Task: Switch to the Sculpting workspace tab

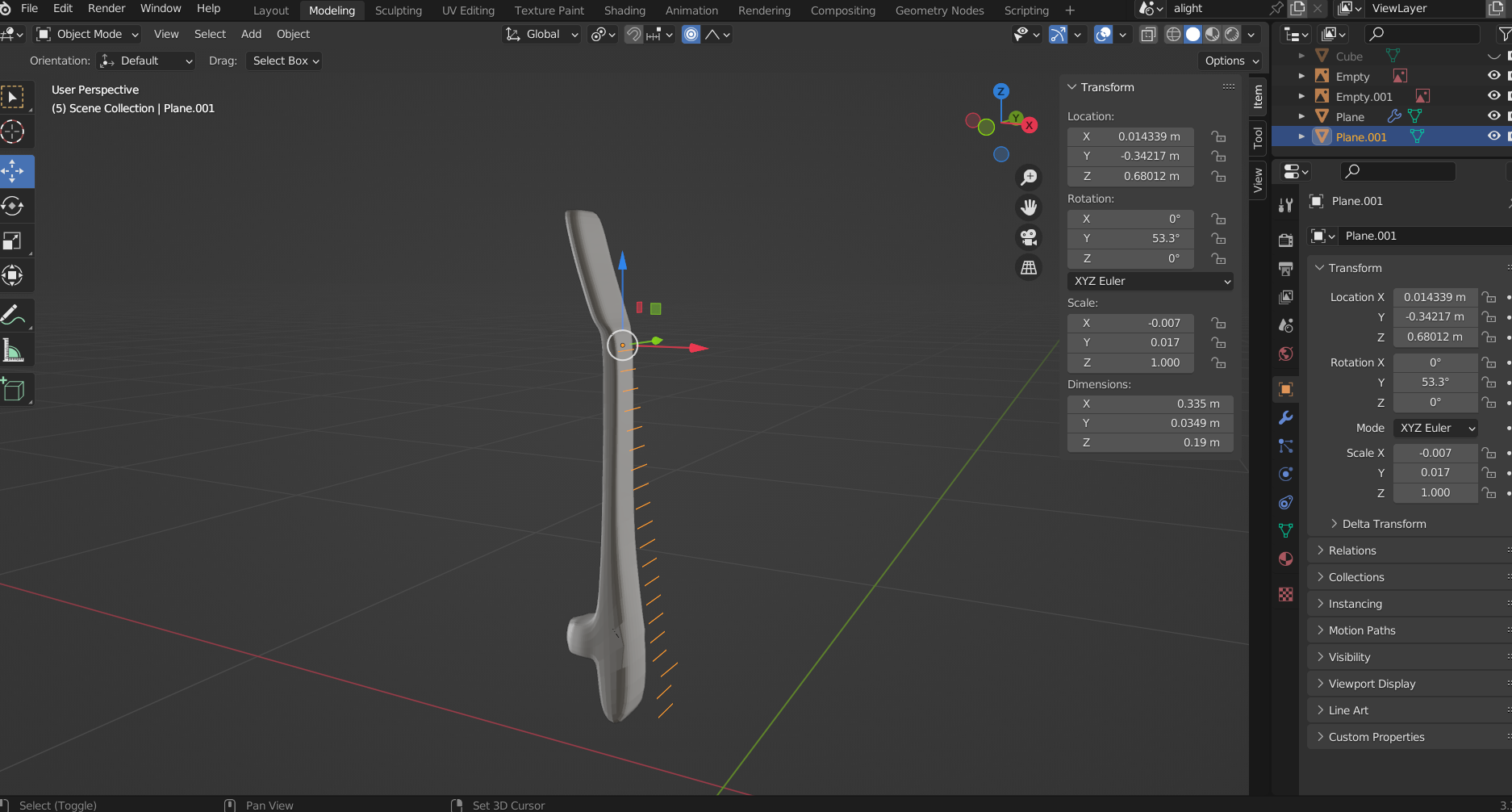Action: 399,10
